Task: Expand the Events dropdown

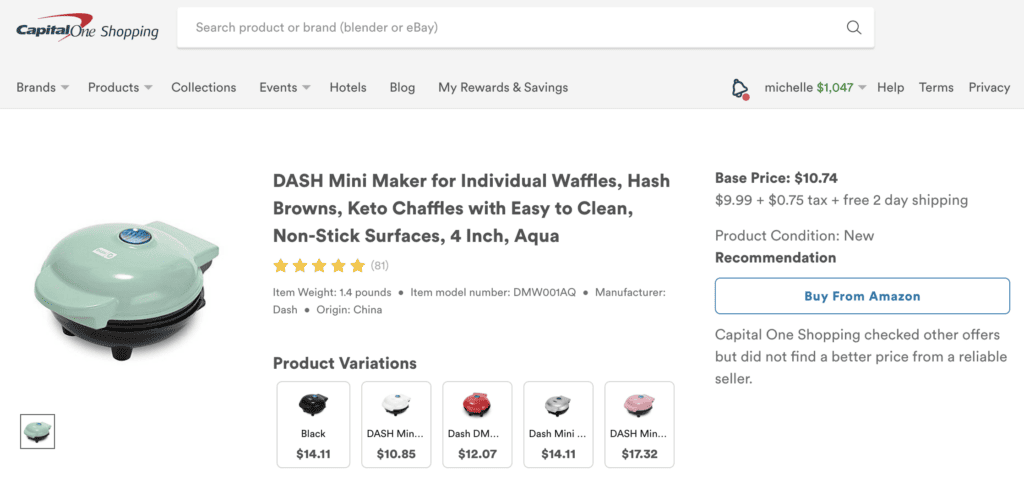Action: 285,88
